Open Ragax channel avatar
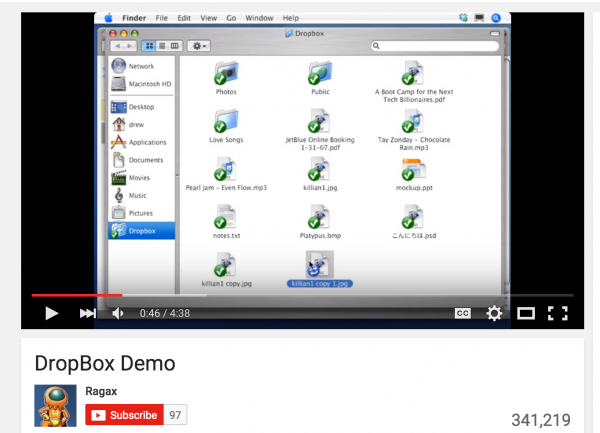This screenshot has height=433, width=600. (55, 405)
